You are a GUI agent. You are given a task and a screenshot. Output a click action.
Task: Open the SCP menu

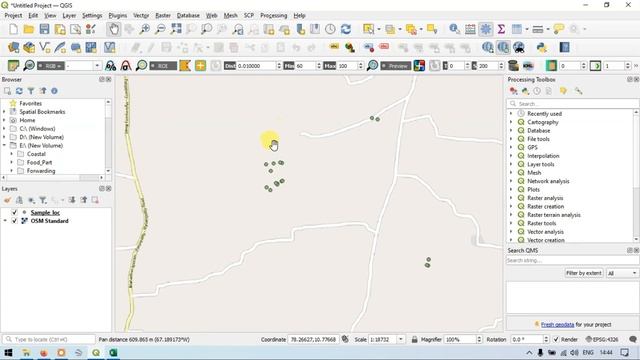249,16
